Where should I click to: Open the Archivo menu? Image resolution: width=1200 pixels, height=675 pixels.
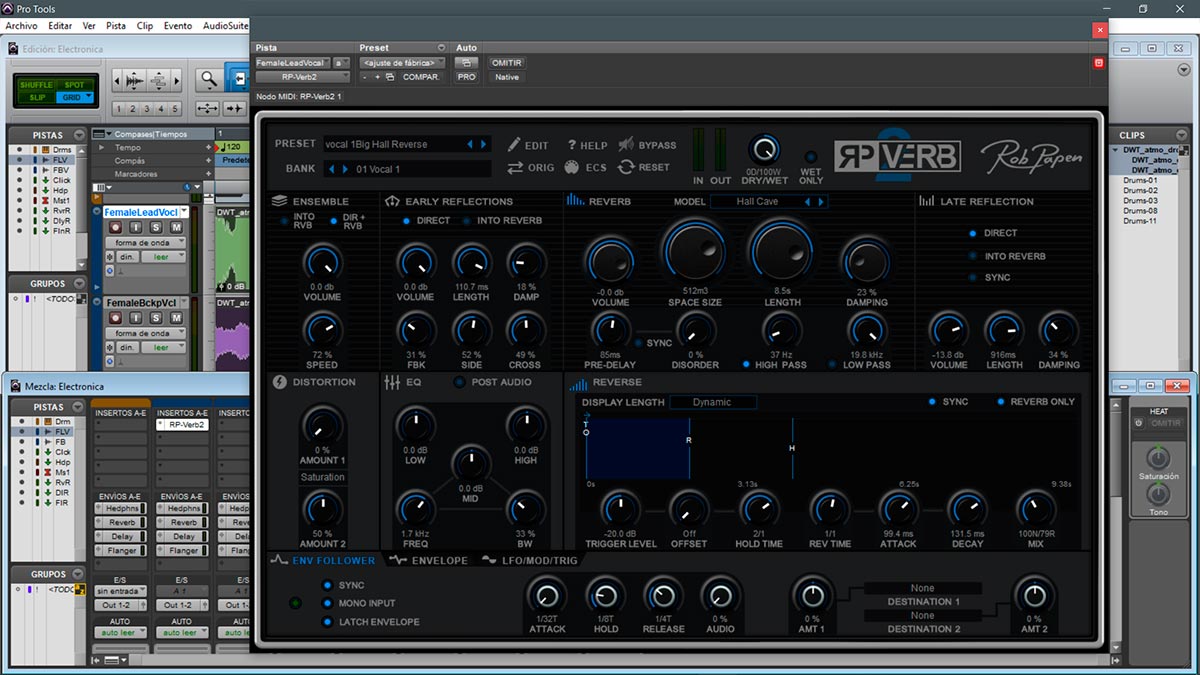[x=22, y=26]
